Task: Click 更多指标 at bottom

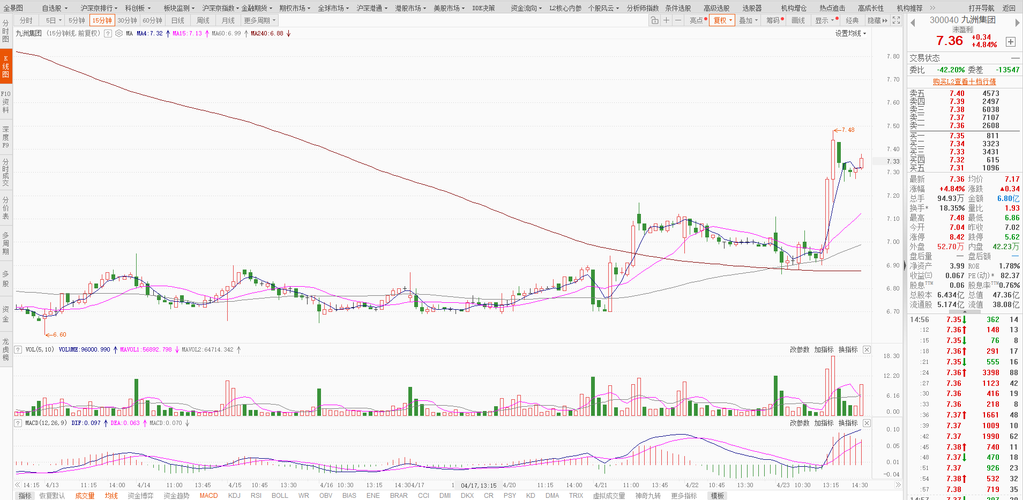Action: pos(683,495)
